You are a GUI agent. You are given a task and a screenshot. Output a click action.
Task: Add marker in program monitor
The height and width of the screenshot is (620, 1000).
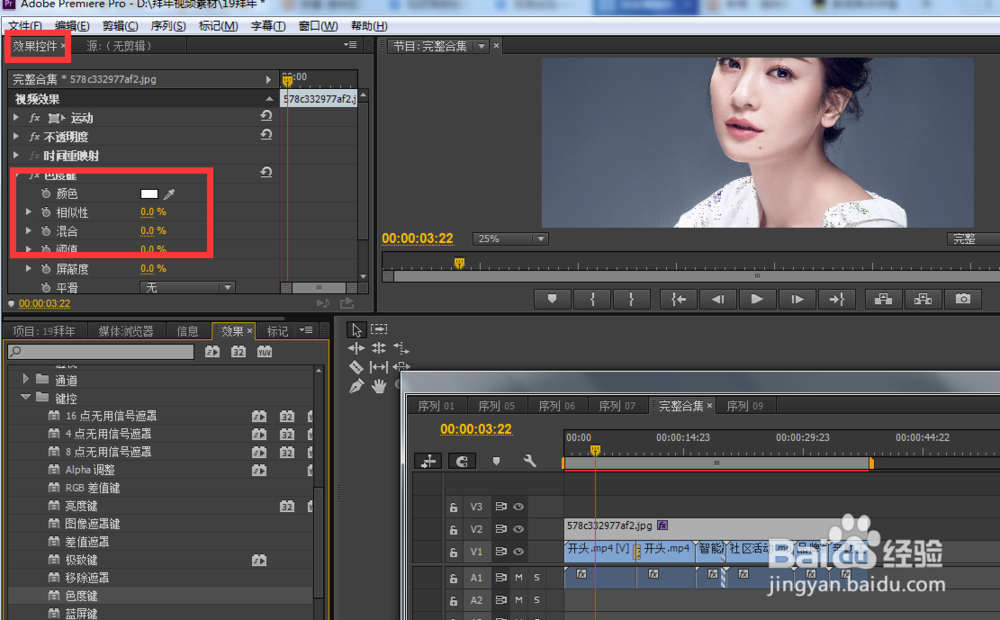[x=552, y=299]
